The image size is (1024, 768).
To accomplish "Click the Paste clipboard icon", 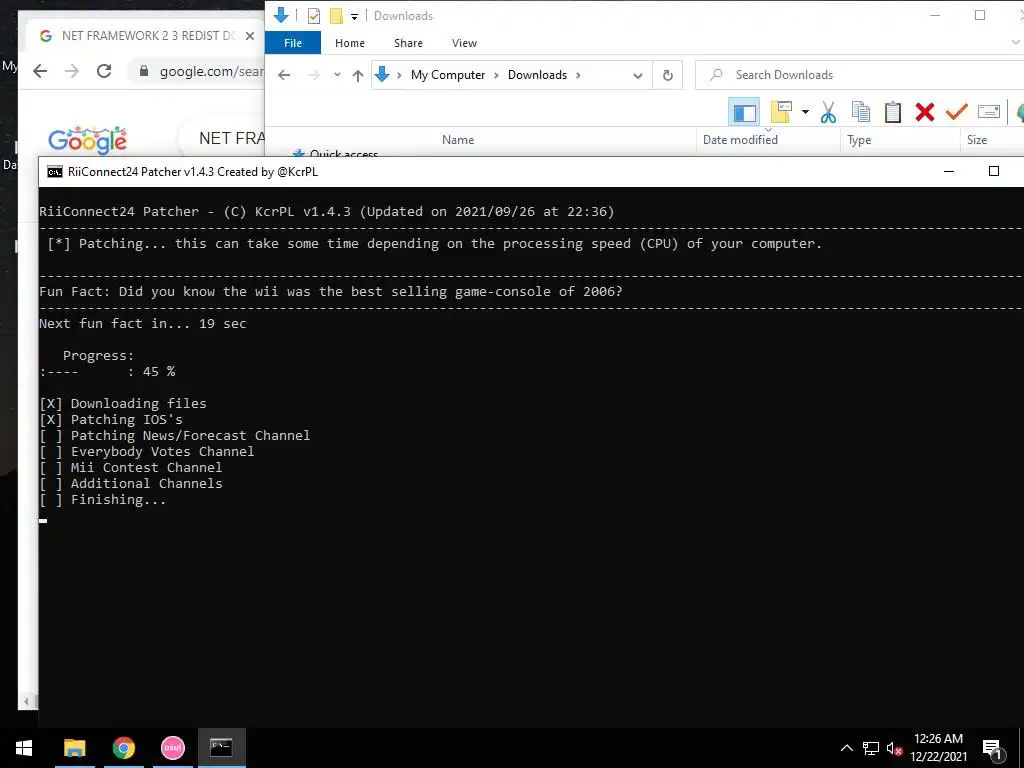I will (x=893, y=112).
